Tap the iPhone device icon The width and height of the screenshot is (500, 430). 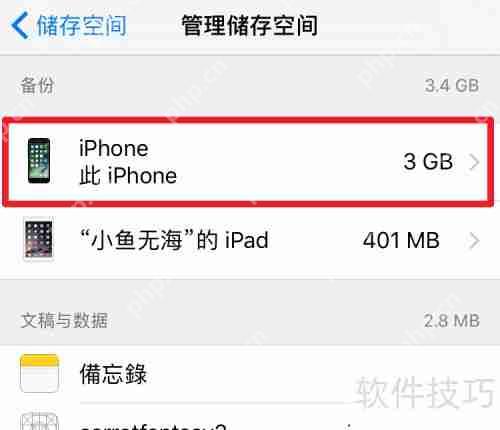coord(39,161)
